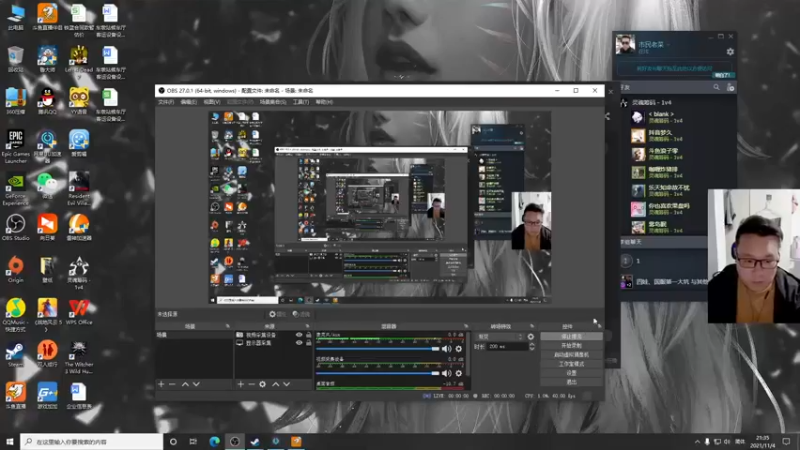
Task: Open second mixer channel's settings gear
Action: 459,373
